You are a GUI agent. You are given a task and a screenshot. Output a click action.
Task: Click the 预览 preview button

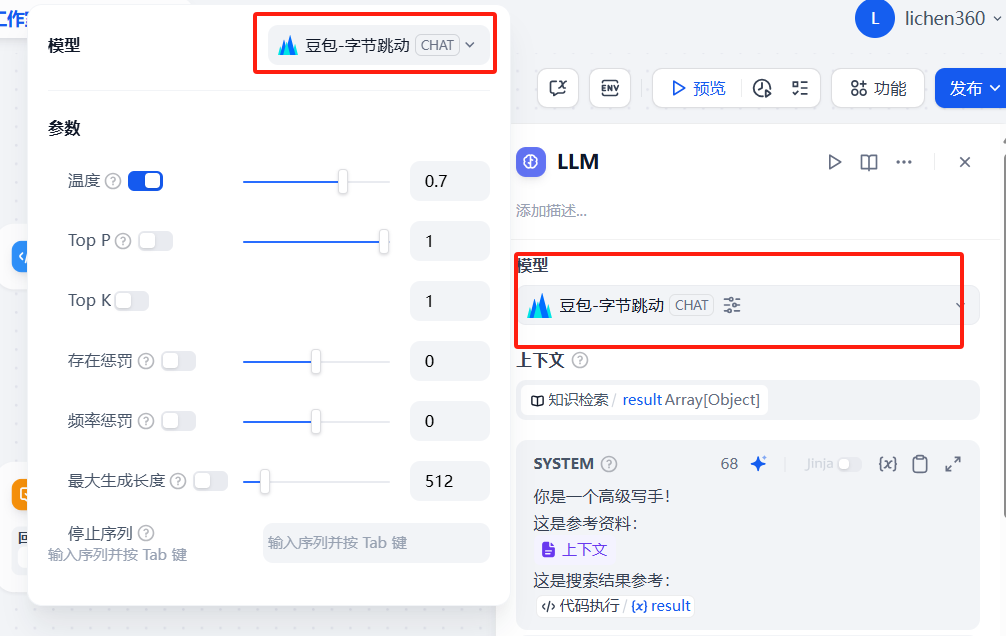point(697,88)
